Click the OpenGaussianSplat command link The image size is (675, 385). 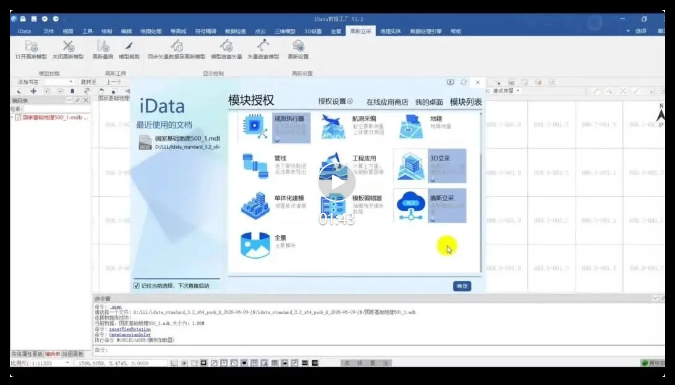tap(130, 335)
